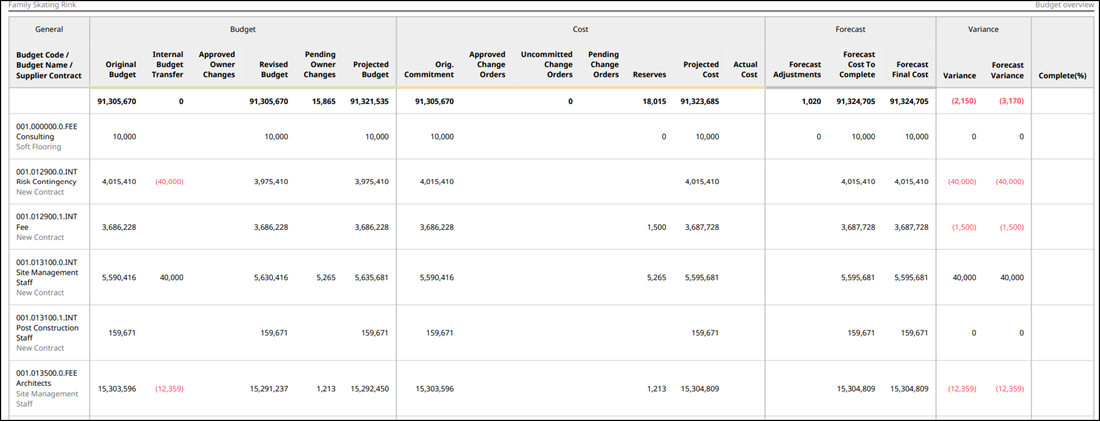Screen dimensions: 1100x422
Task: Click the total Projected Budget value 91,321,535
Action: click(x=369, y=101)
